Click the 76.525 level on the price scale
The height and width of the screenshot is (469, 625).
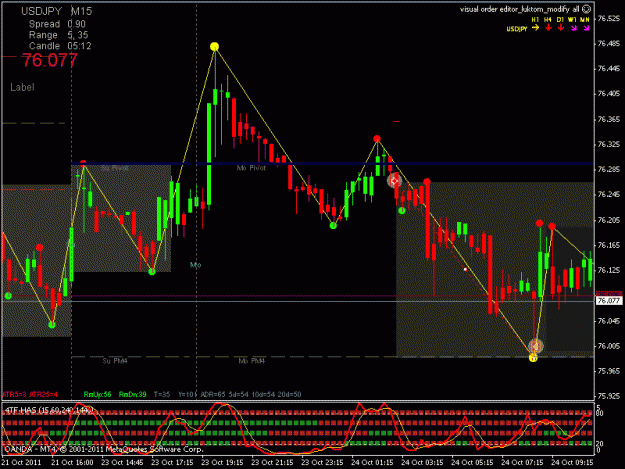click(x=609, y=18)
